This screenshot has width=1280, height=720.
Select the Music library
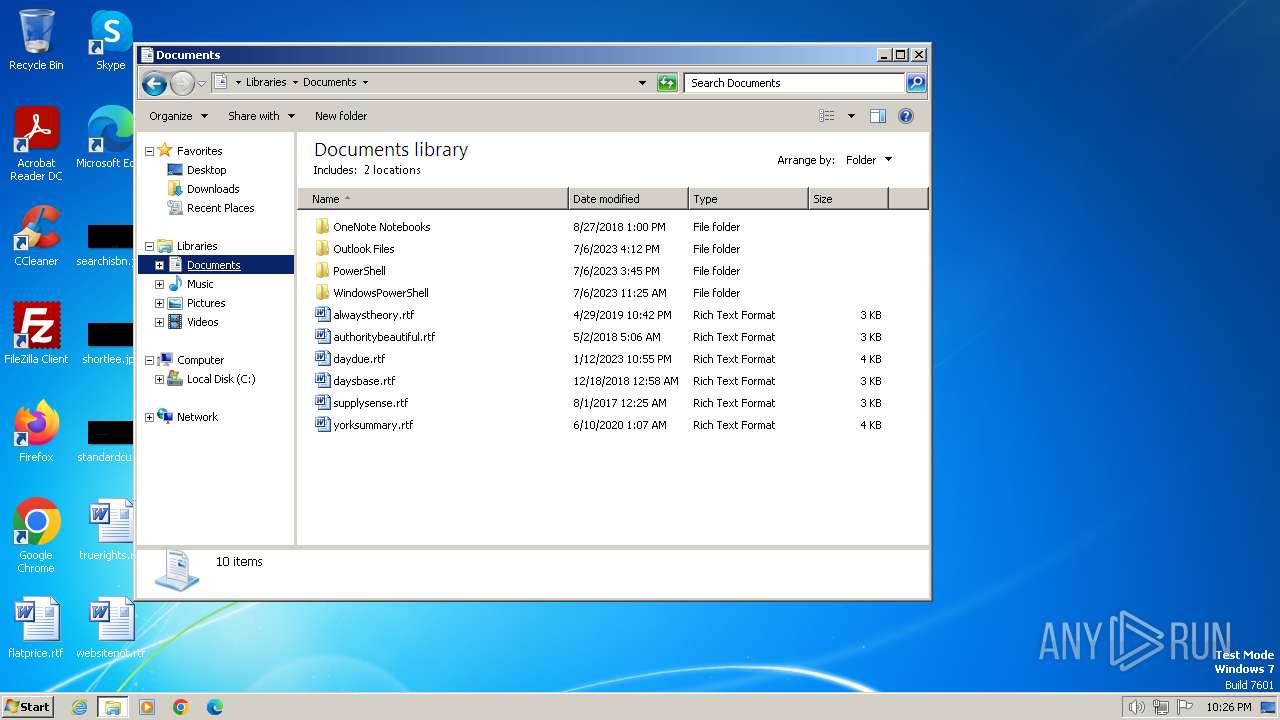(200, 284)
